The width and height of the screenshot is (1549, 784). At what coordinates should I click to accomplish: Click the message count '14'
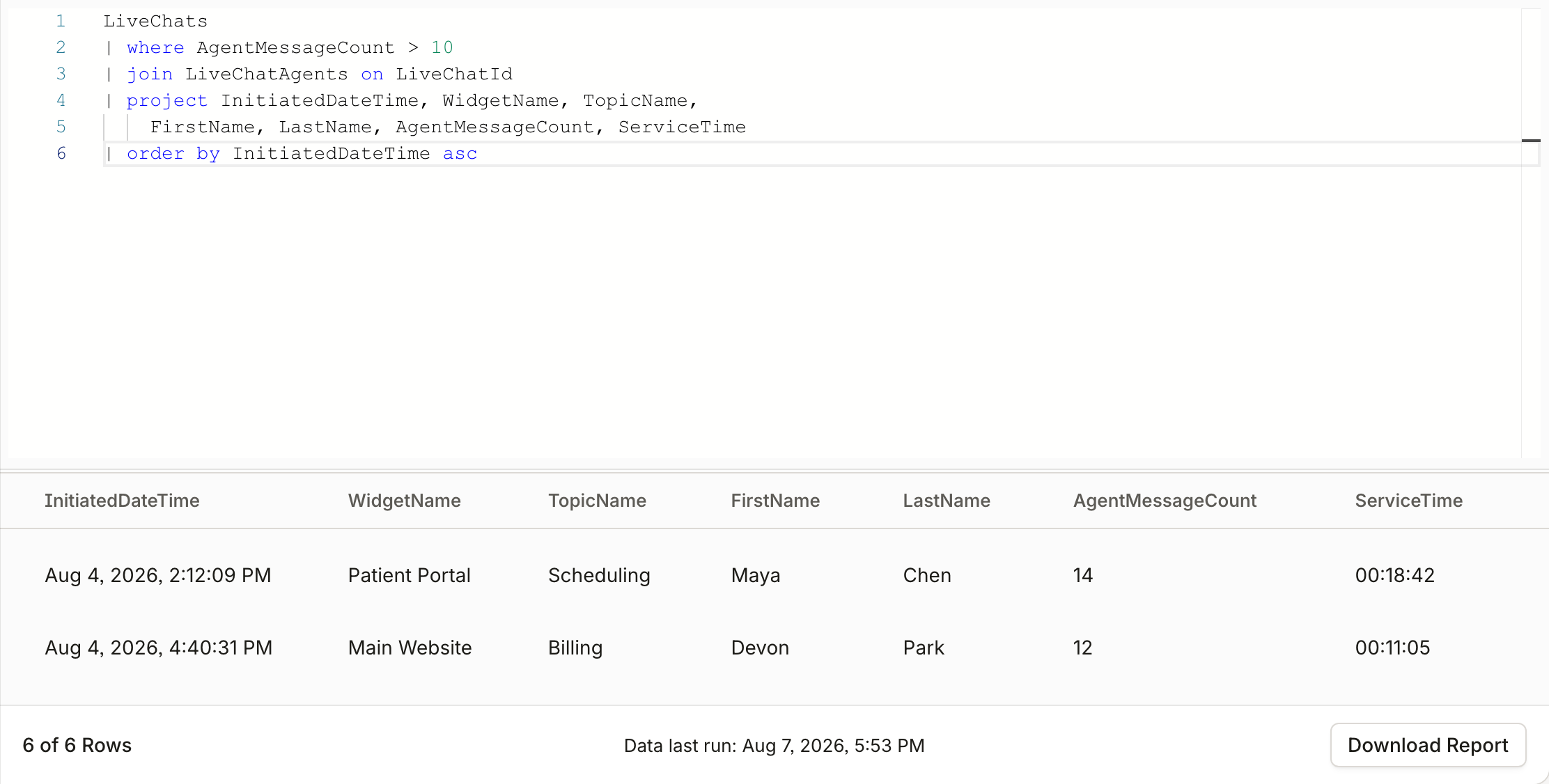(x=1083, y=575)
